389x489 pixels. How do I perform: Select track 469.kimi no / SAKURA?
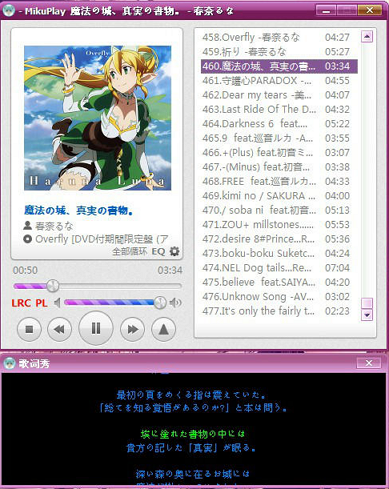point(279,196)
